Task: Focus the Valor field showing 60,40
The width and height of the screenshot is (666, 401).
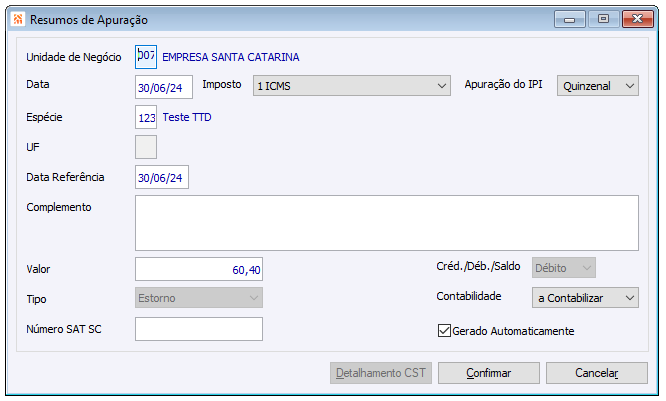Action: tap(198, 269)
